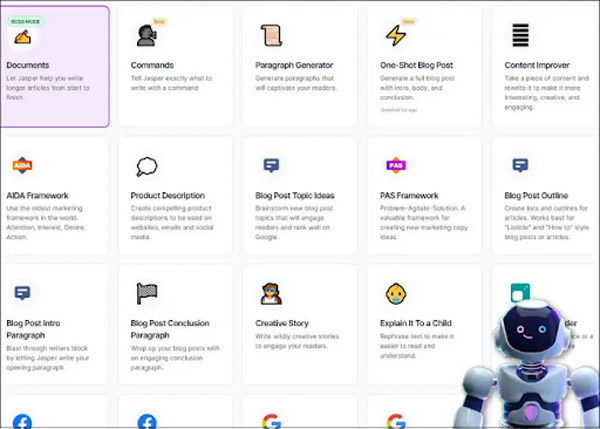Image resolution: width=600 pixels, height=429 pixels.
Task: Click the second Facebook logo icon
Action: click(x=146, y=421)
